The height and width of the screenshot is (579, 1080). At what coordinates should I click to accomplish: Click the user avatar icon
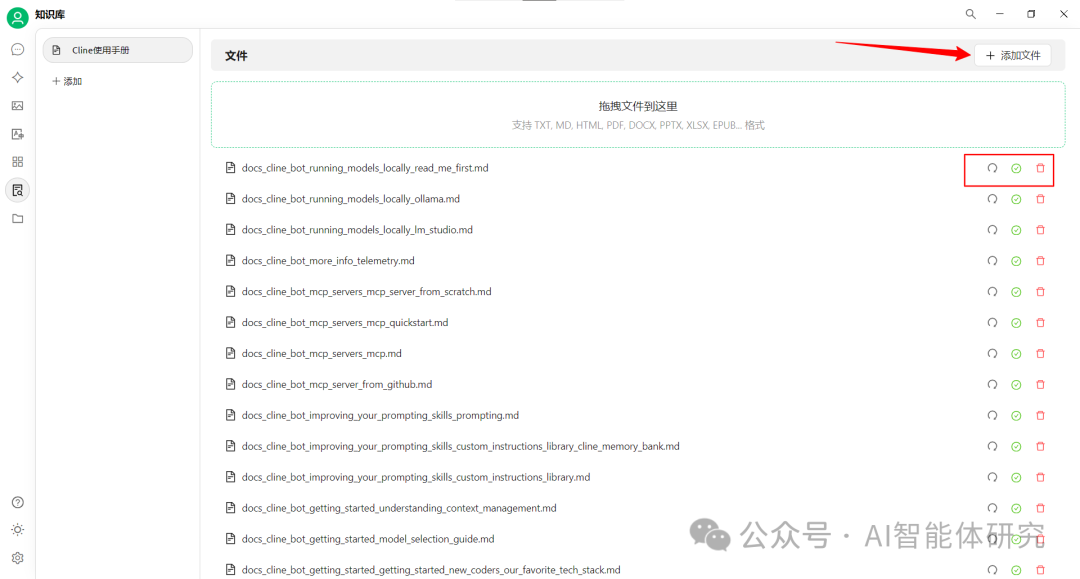coord(17,17)
